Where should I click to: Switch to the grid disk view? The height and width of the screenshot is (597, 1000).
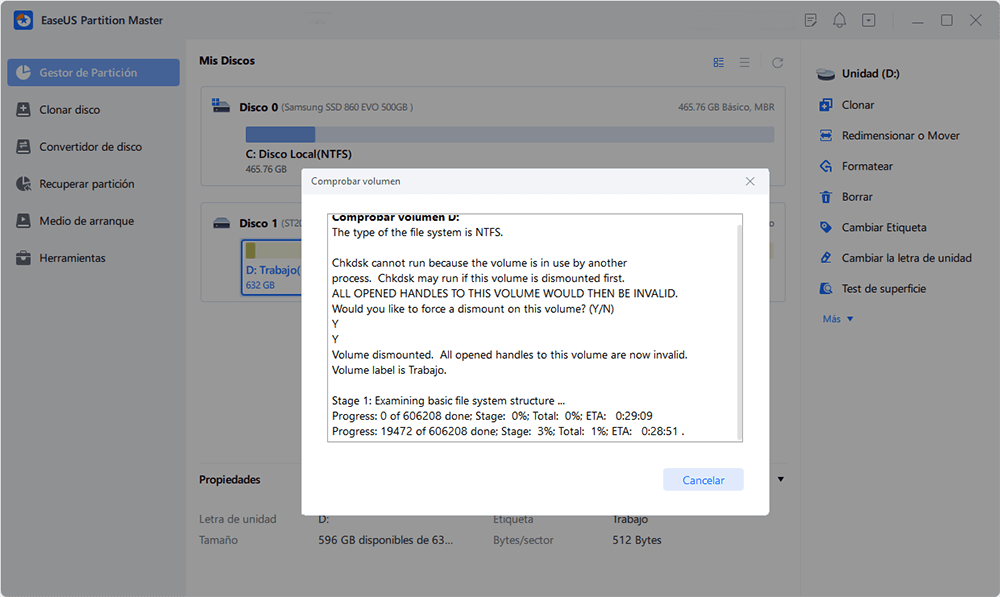pos(719,63)
